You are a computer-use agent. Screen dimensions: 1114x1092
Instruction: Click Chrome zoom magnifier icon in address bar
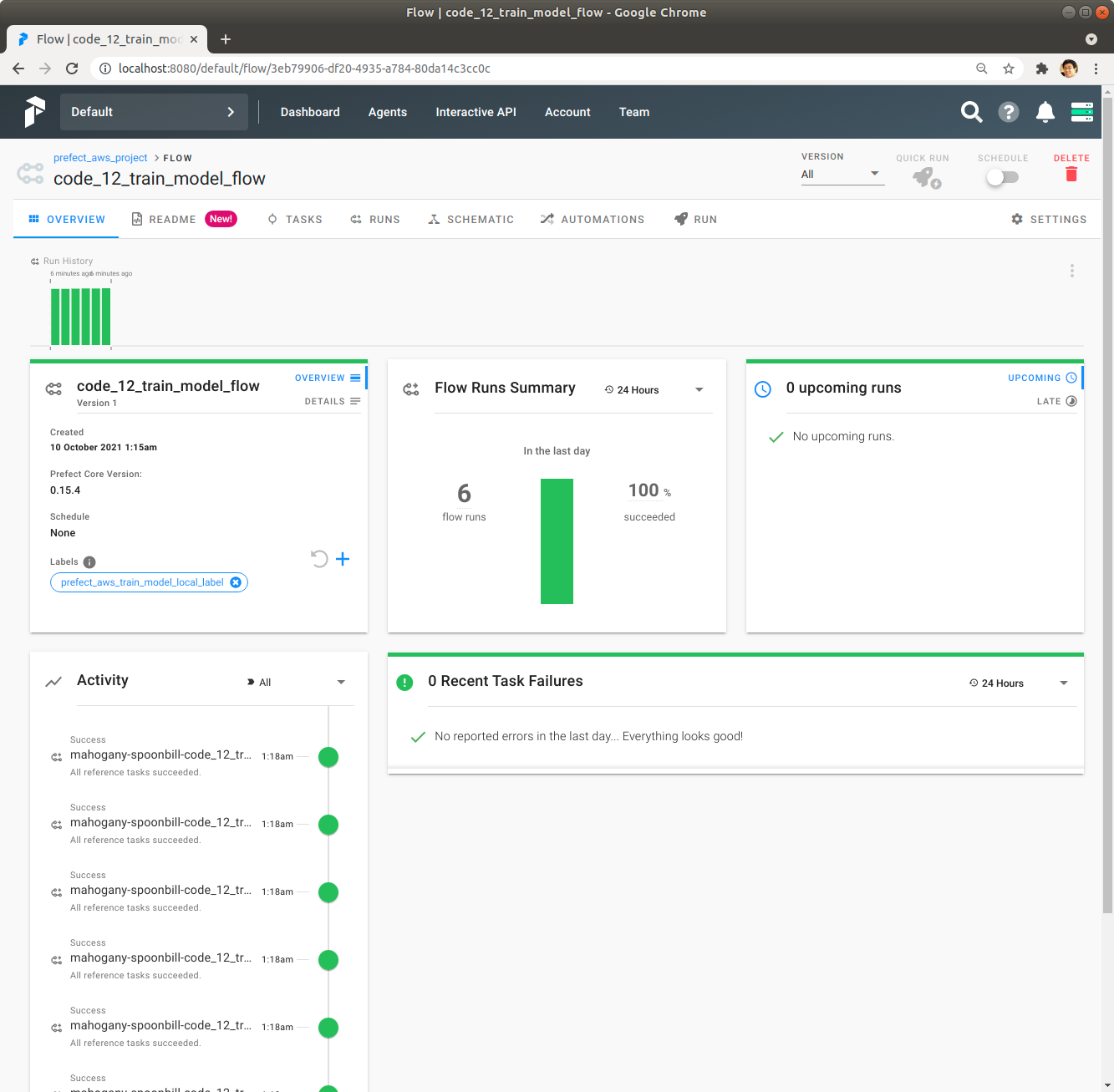coord(982,69)
